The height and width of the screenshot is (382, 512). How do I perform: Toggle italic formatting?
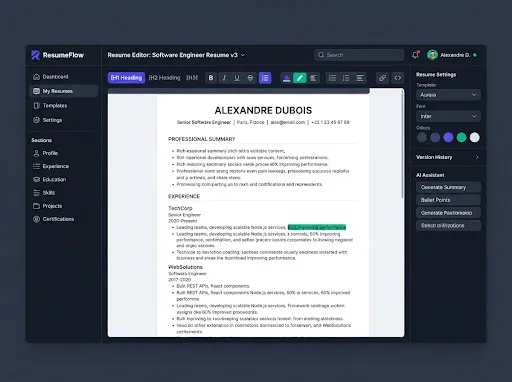click(x=224, y=78)
